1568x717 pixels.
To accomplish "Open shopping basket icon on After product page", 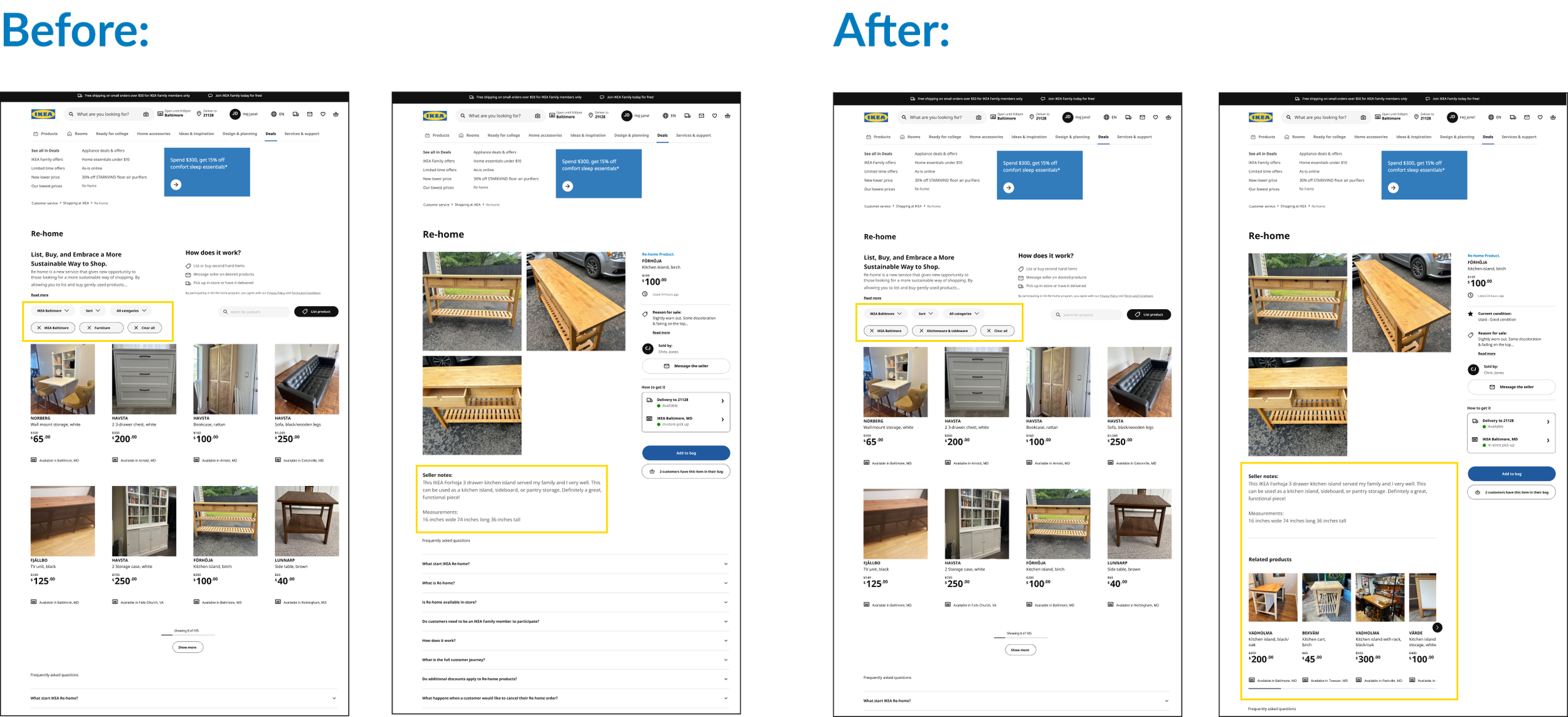I will point(1553,117).
